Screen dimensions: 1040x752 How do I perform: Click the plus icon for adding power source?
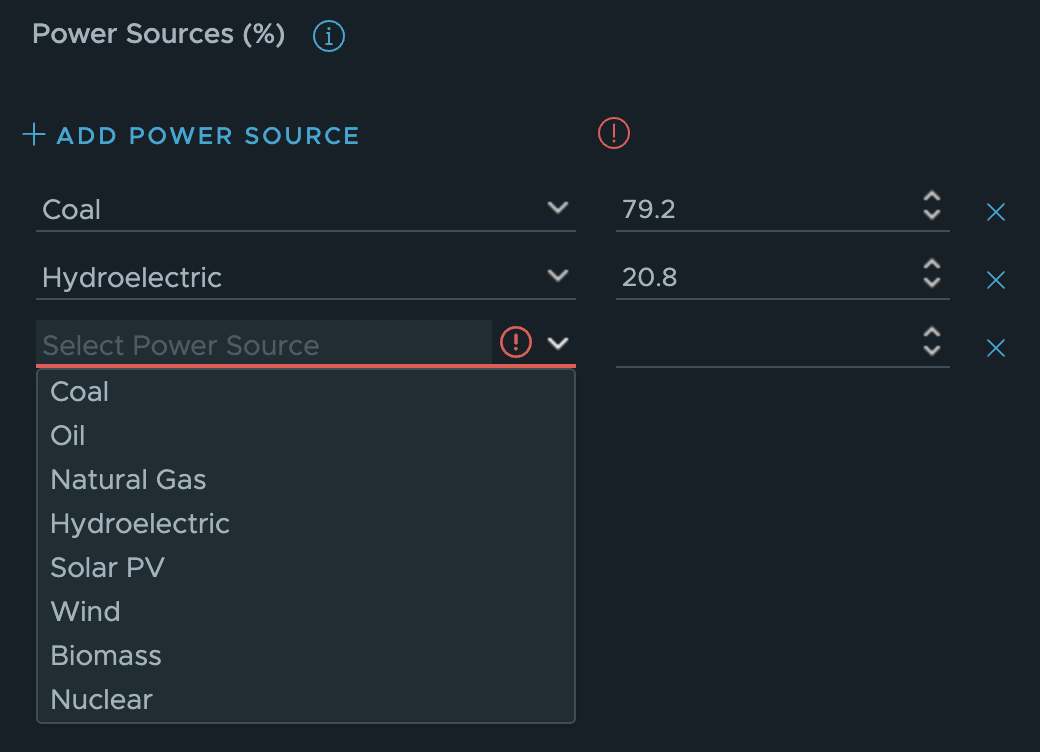34,135
